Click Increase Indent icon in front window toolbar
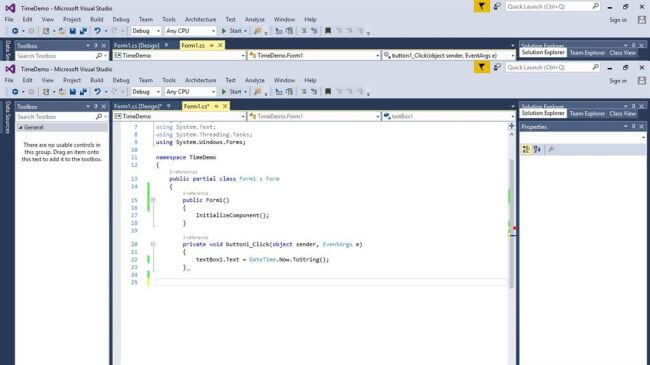Image resolution: width=650 pixels, height=365 pixels. click(x=289, y=92)
